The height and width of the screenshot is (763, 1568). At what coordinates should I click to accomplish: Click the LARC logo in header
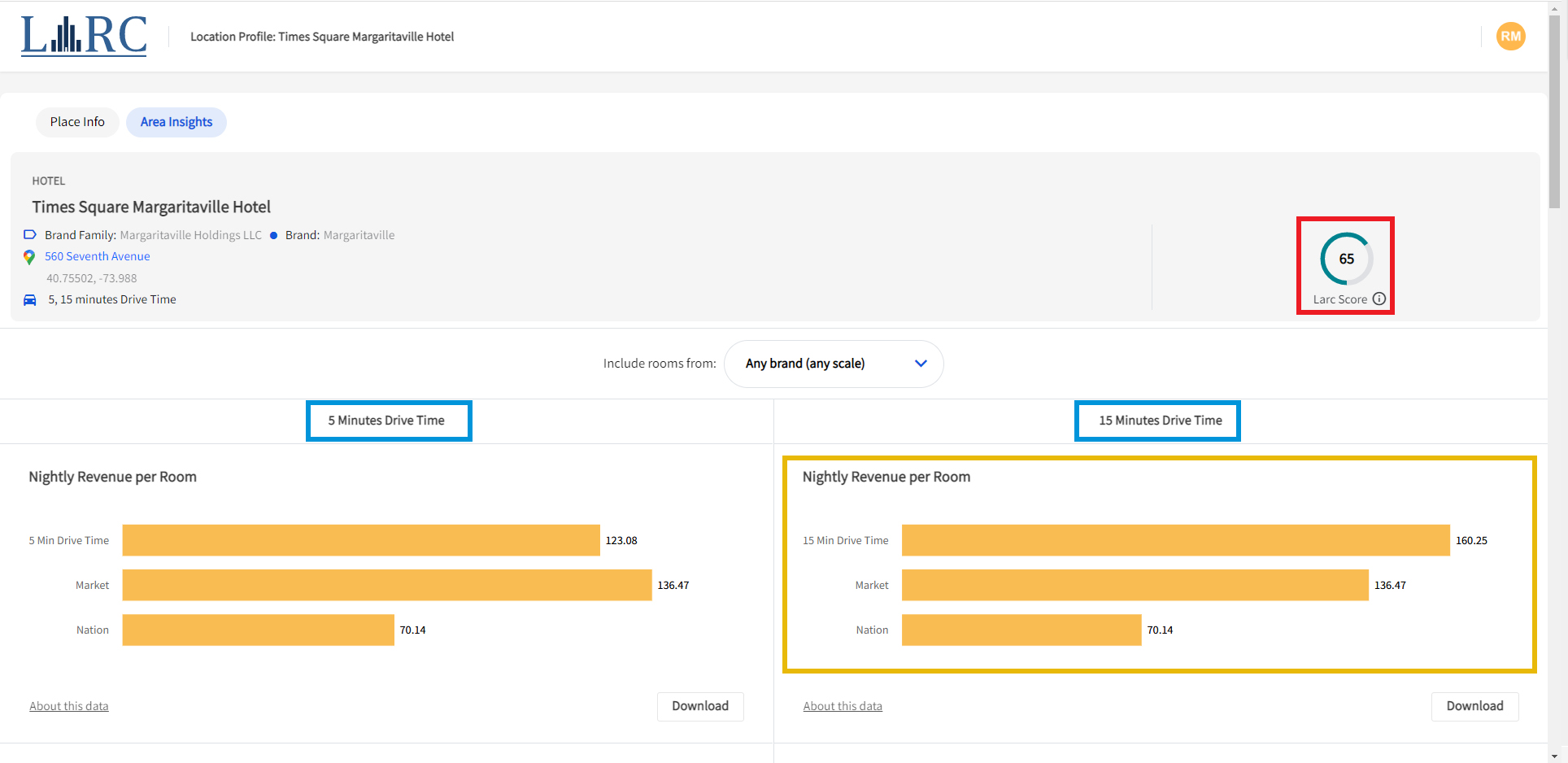(84, 37)
